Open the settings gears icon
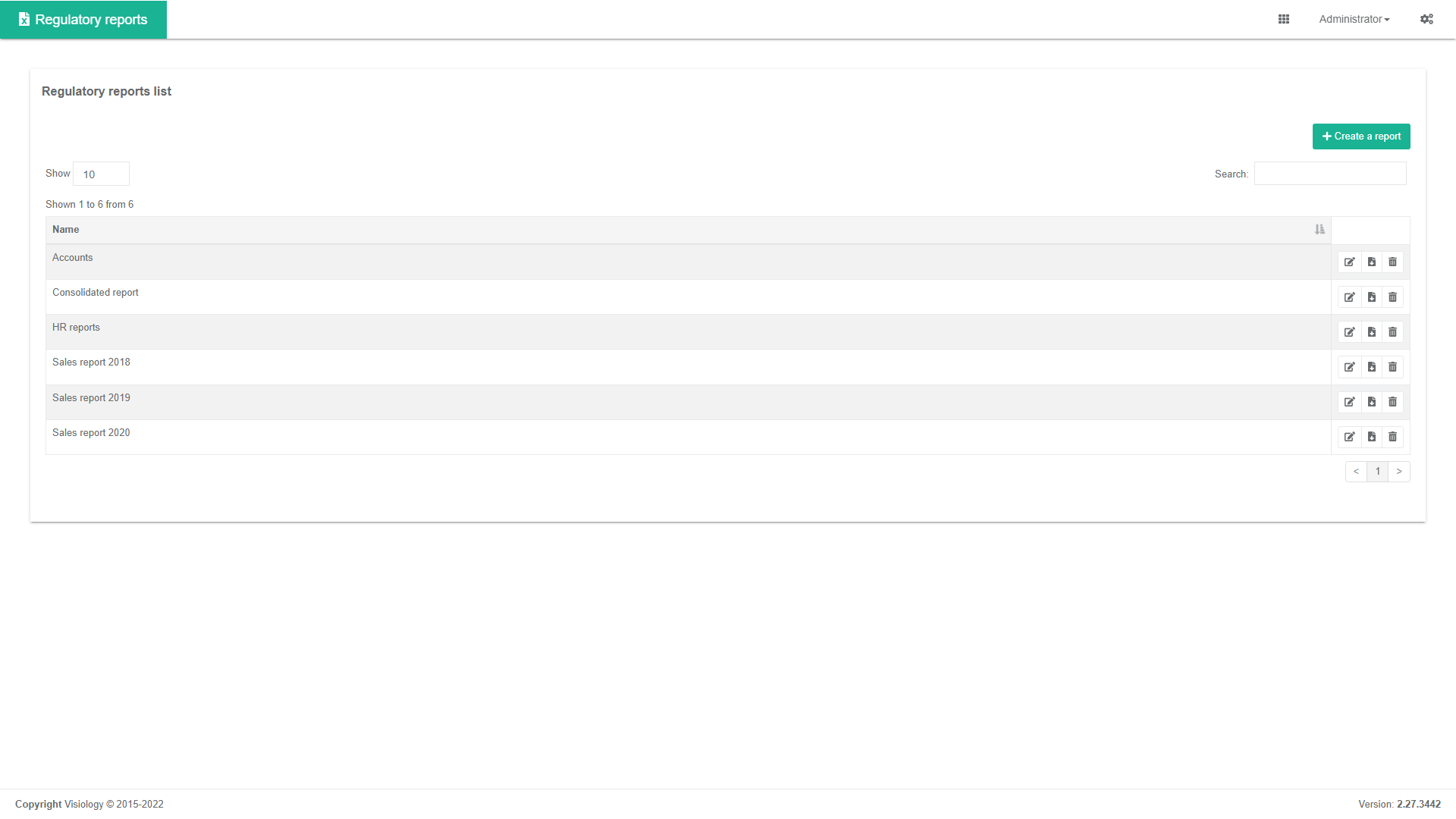Image resolution: width=1456 pixels, height=819 pixels. pos(1426,19)
